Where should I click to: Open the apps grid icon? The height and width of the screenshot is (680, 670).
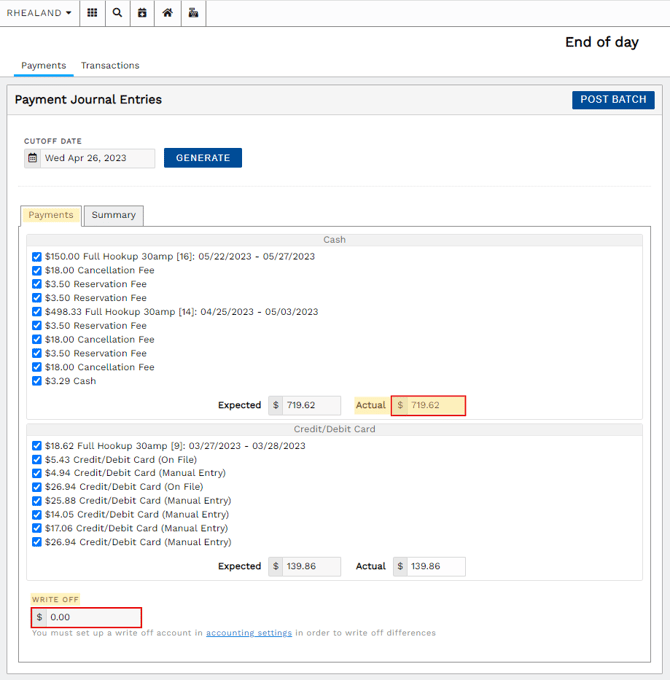92,13
